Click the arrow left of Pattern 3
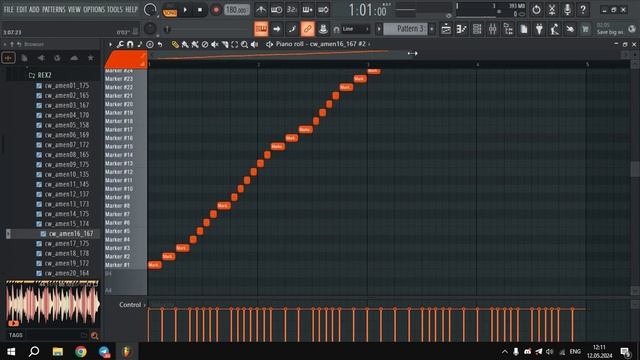Screen dimensions: 640x360 point(379,29)
